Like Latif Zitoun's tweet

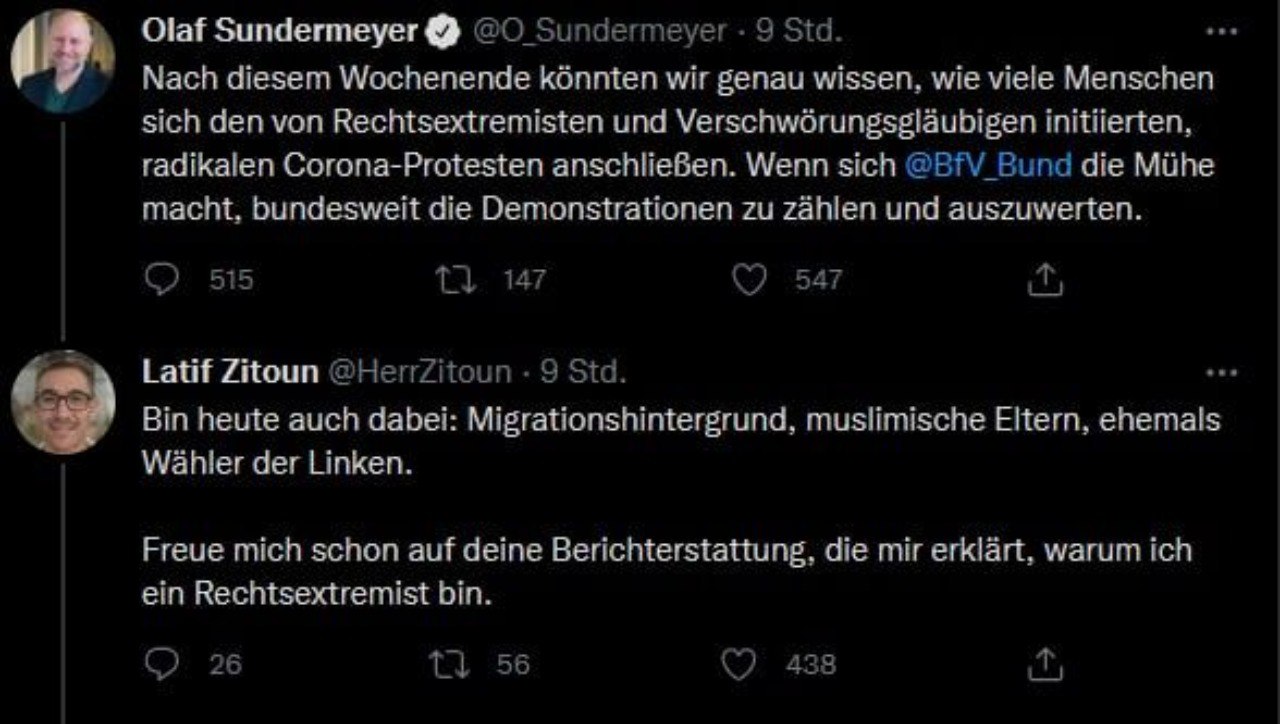737,664
